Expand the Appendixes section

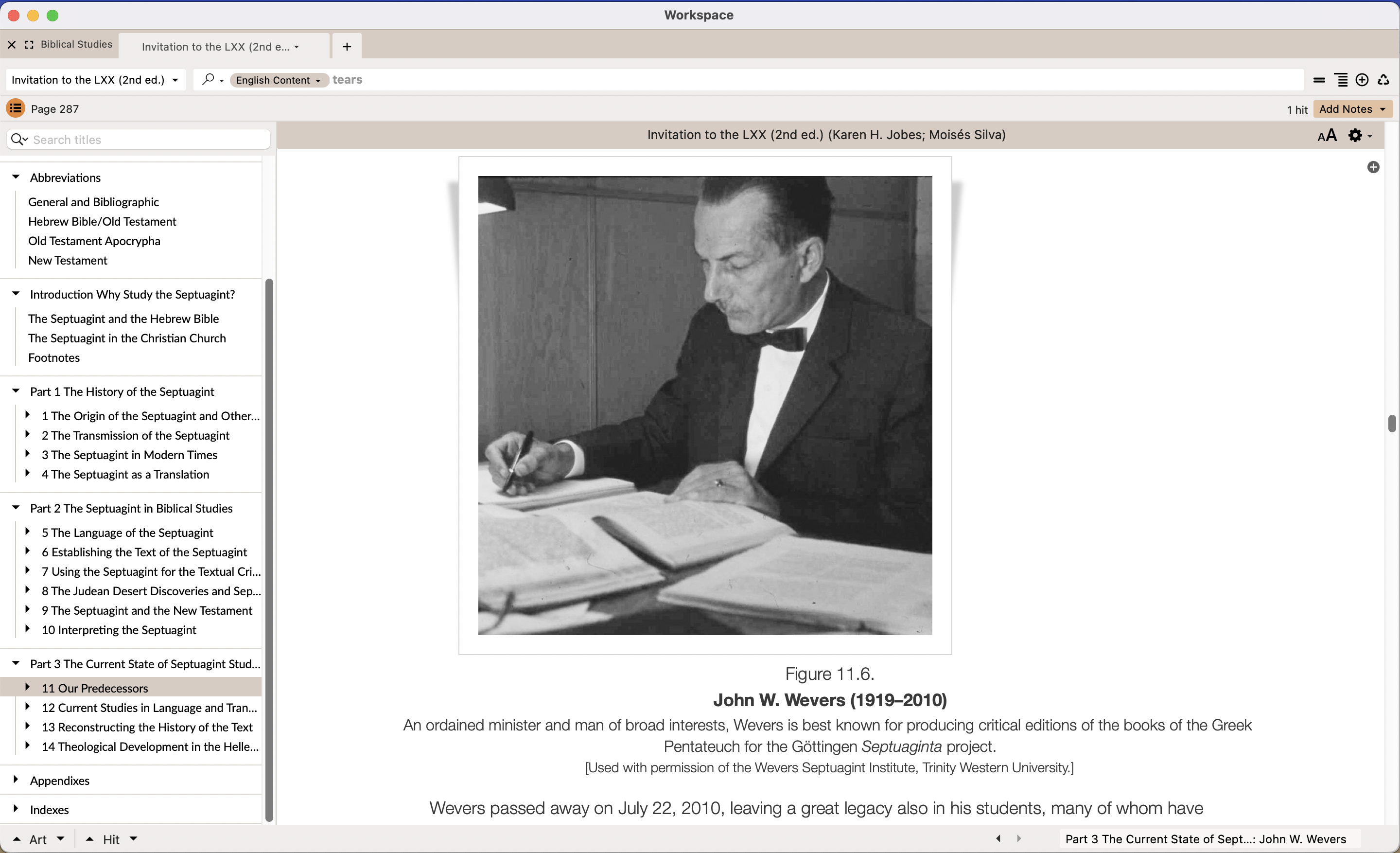[x=16, y=779]
